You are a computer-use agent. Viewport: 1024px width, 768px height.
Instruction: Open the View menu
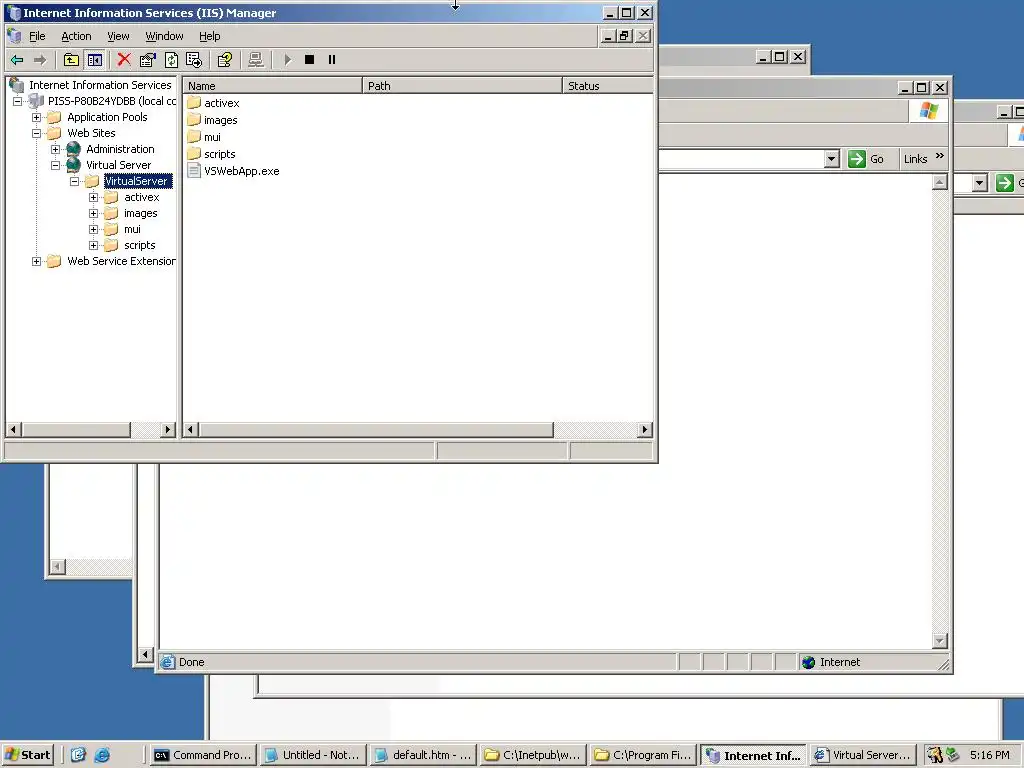(x=118, y=37)
